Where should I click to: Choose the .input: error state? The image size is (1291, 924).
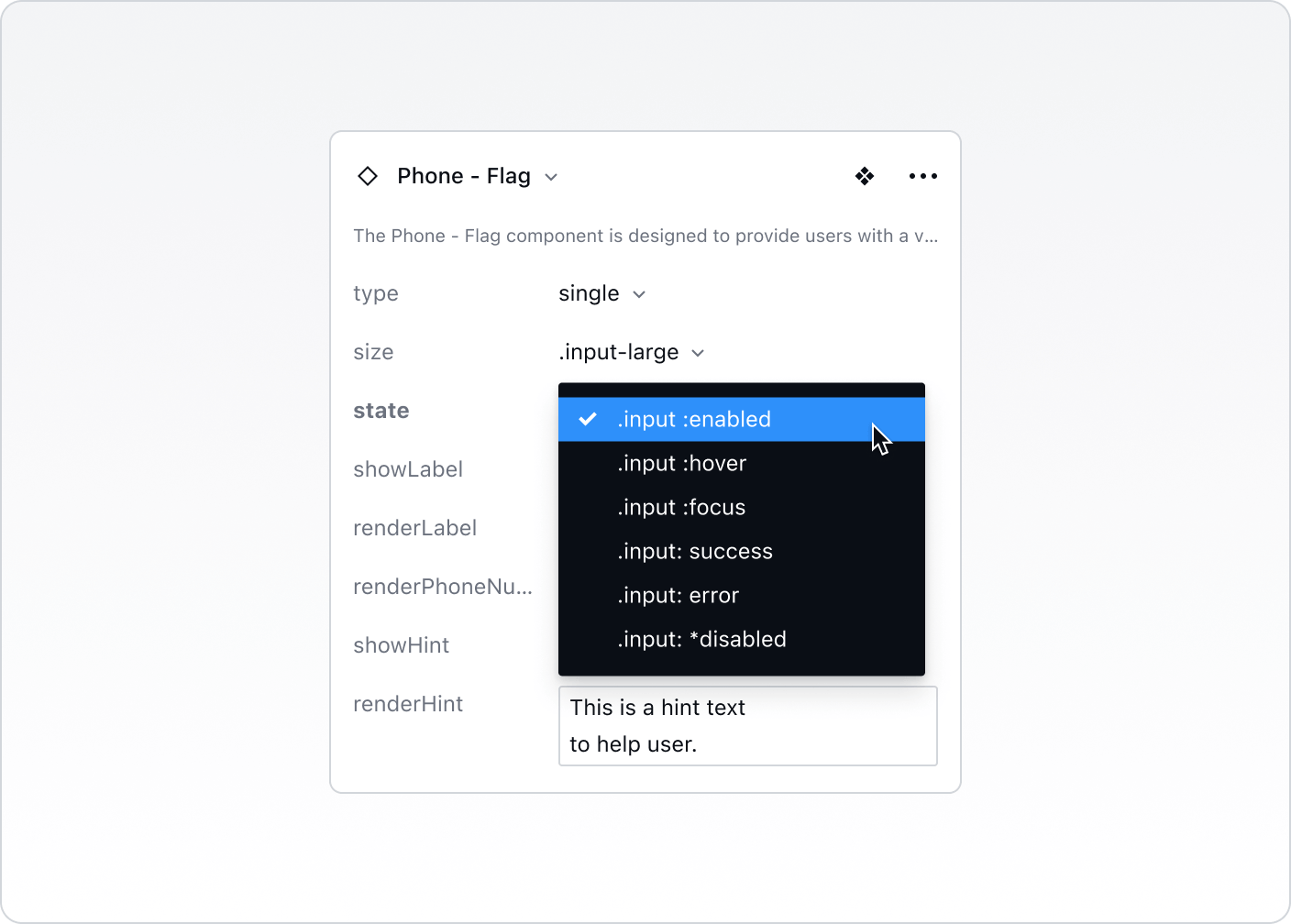coord(678,596)
